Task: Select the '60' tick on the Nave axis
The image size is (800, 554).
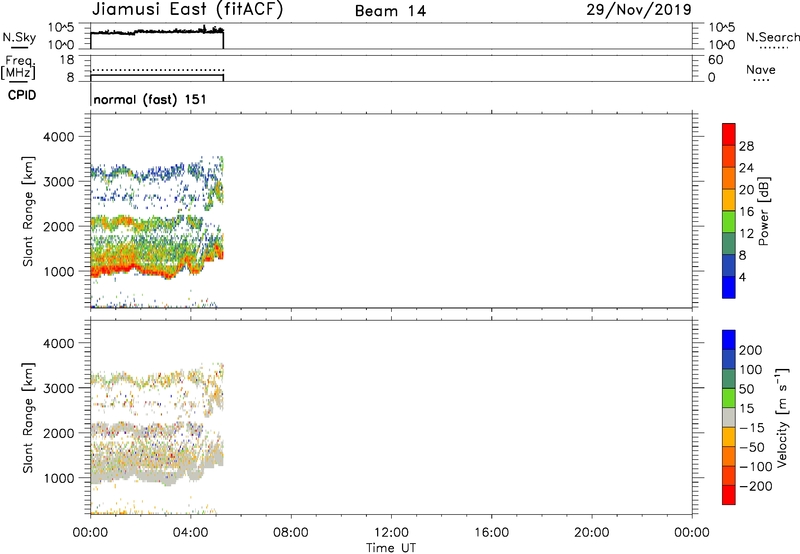Action: click(715, 60)
